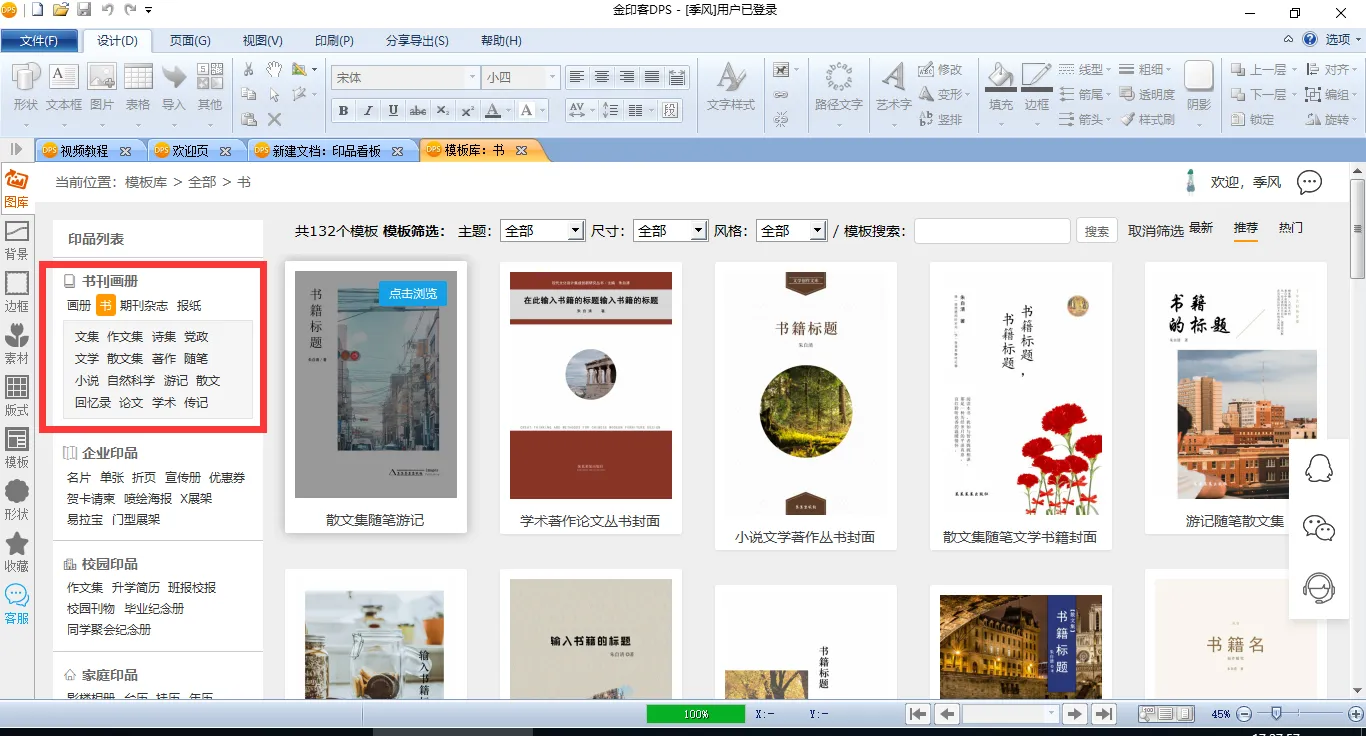The width and height of the screenshot is (1366, 736).
Task: Click the Bold formatting button
Action: pyautogui.click(x=343, y=111)
